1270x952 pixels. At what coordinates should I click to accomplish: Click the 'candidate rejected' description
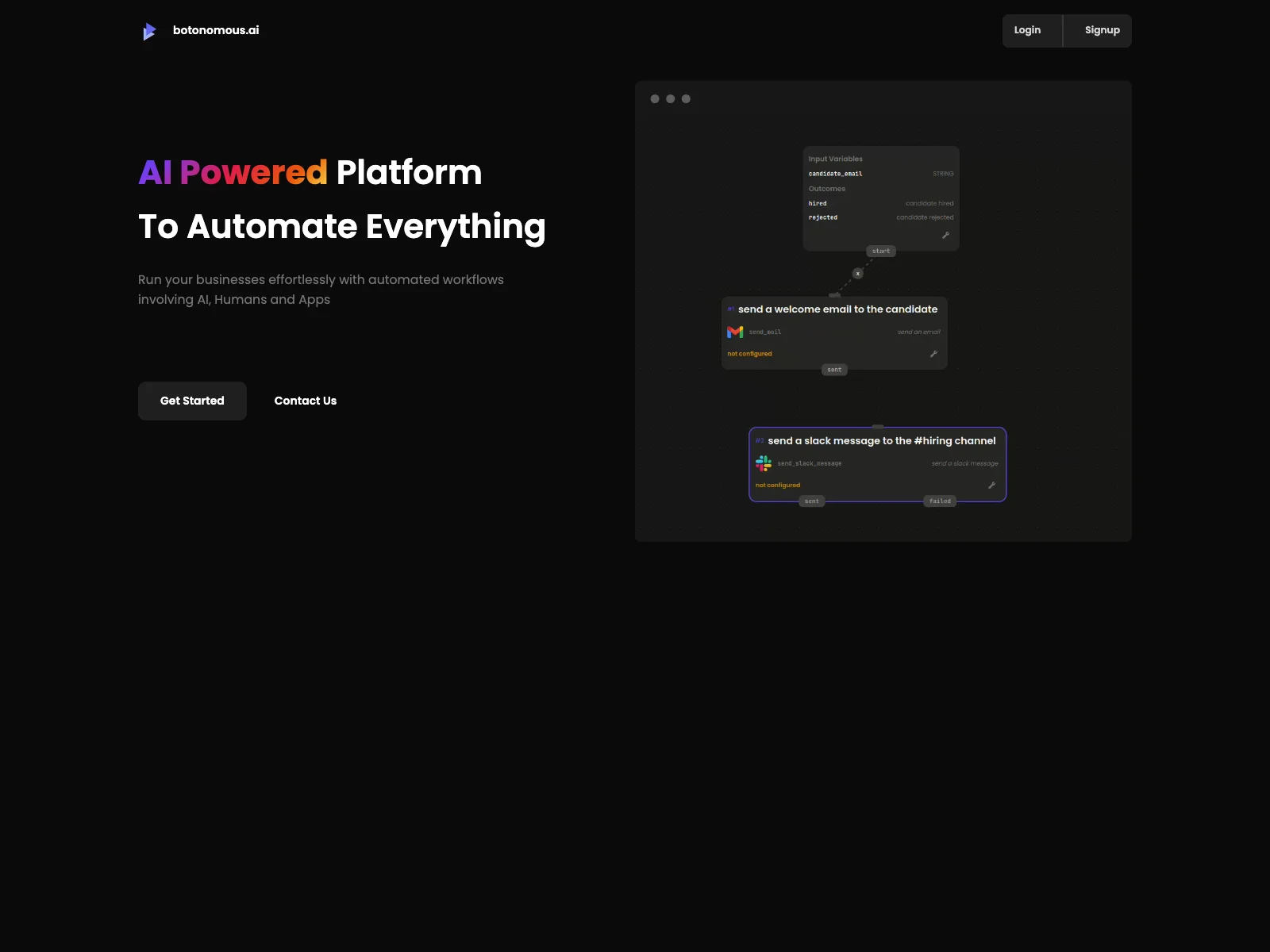point(925,217)
